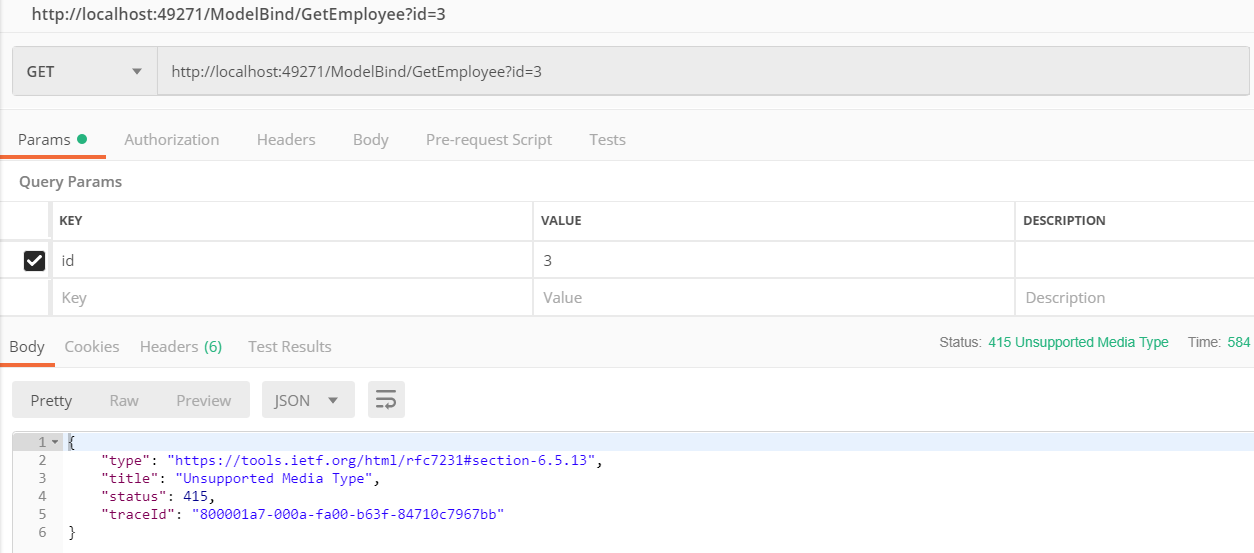Open the Test Results tab
1254x553 pixels.
click(x=289, y=346)
